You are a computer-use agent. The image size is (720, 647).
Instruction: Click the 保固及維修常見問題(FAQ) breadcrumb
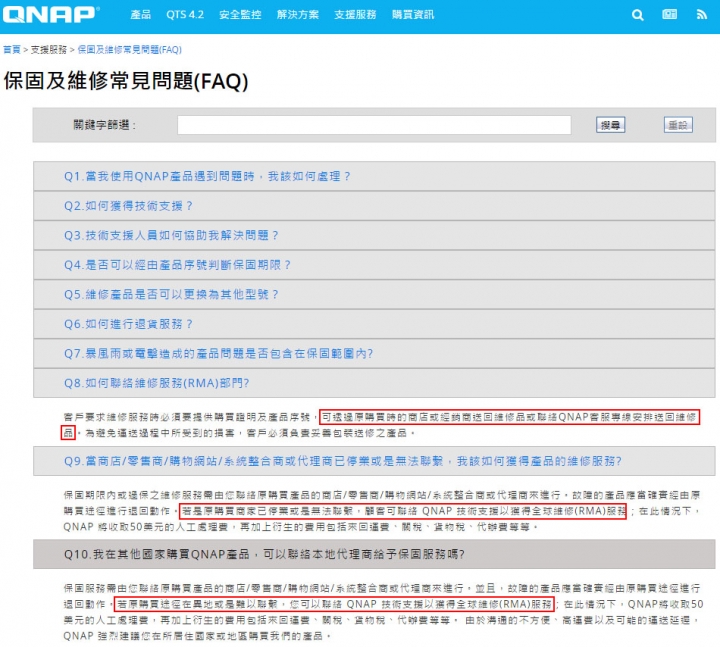[x=129, y=50]
